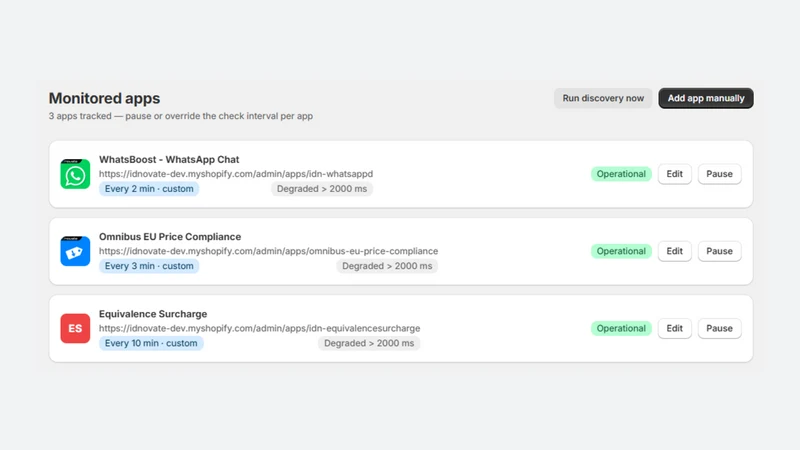Viewport: 800px width, 450px height.
Task: Click the "WhatsBoost - WhatsApp Chat" title
Action: (169, 160)
